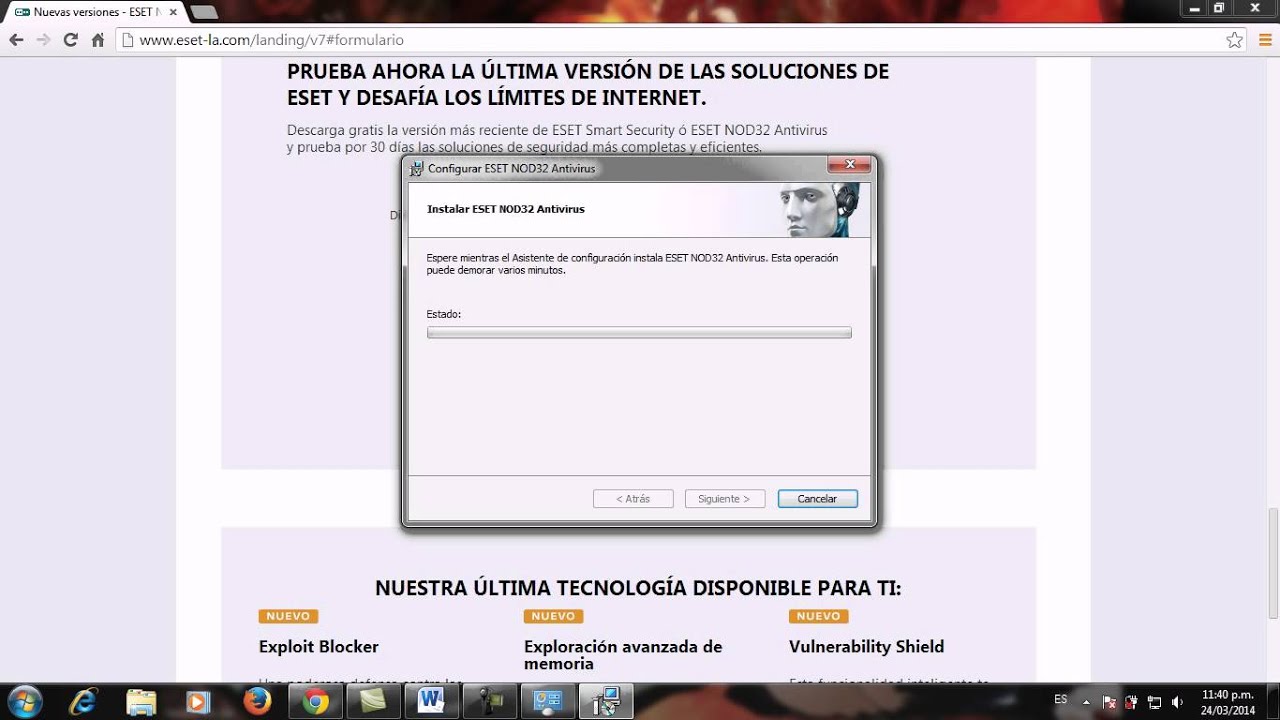Open Windows Explorer folder on the taskbar
The image size is (1280, 720).
(141, 702)
